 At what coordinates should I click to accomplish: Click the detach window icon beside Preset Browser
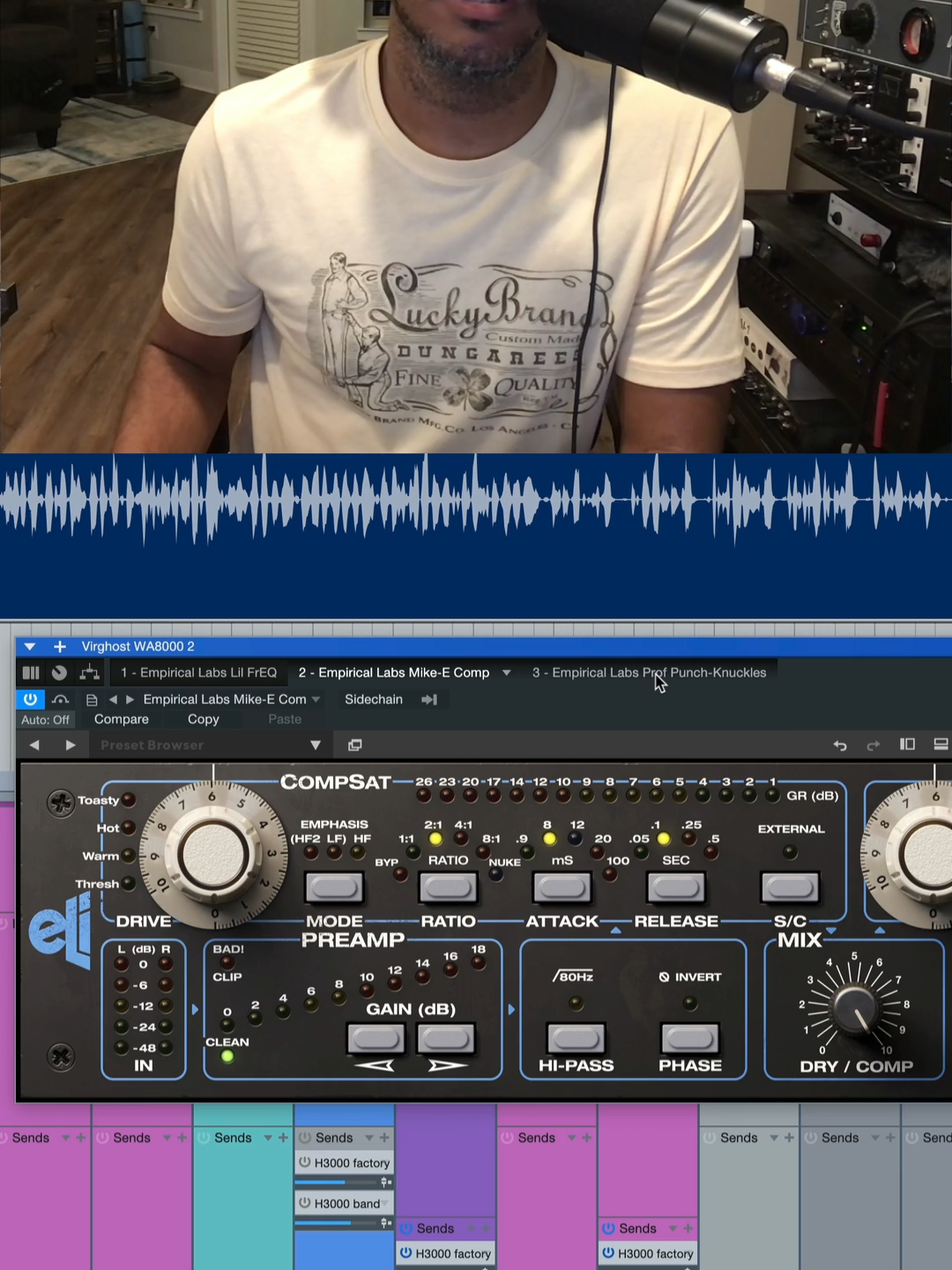coord(355,745)
